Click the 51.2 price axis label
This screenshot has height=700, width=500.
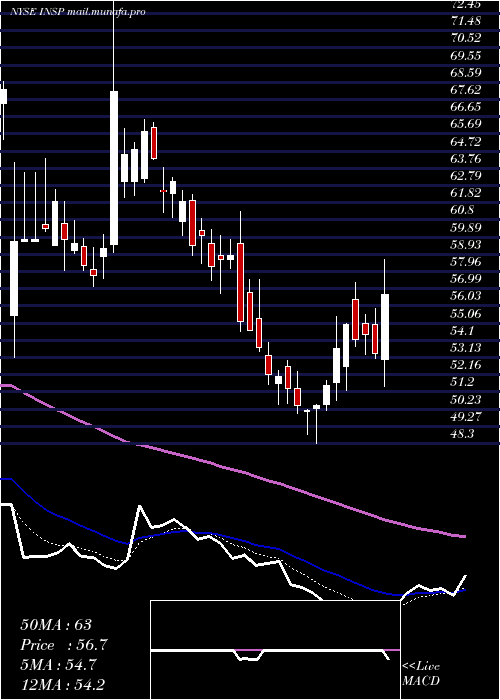463,383
